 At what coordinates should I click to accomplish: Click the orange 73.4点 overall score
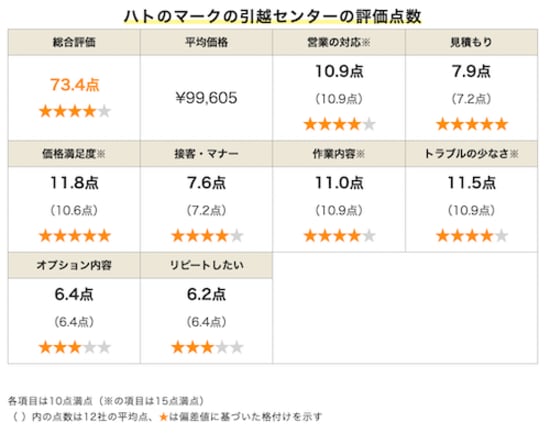75,85
